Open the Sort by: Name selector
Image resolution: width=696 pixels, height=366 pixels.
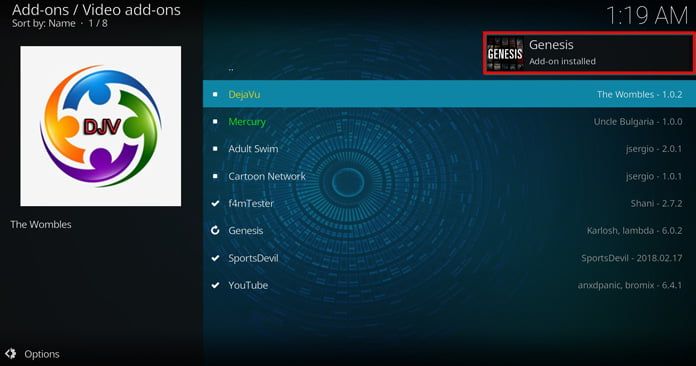click(x=44, y=24)
